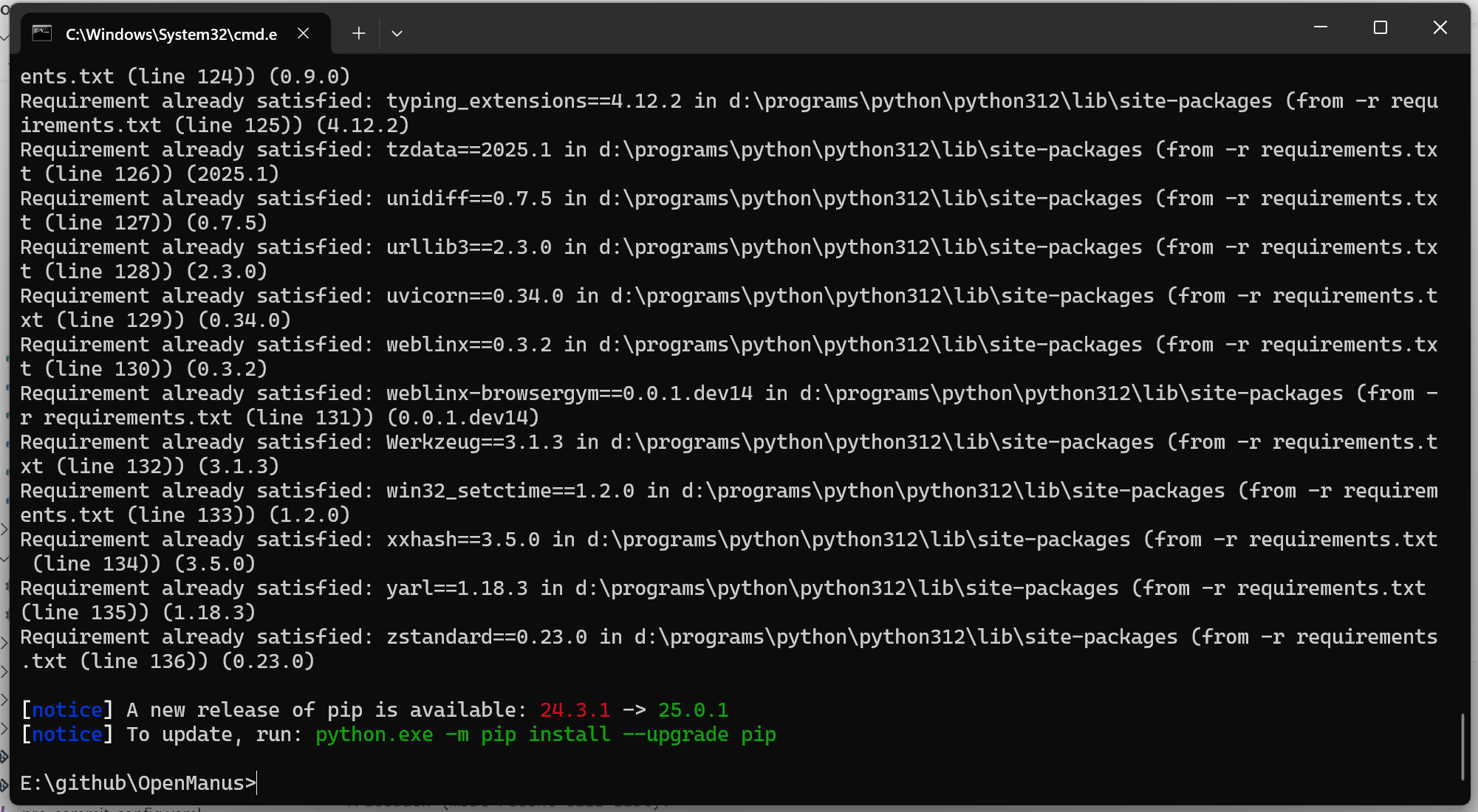Open a new terminal tab
The width and height of the screenshot is (1478, 812).
click(x=358, y=33)
